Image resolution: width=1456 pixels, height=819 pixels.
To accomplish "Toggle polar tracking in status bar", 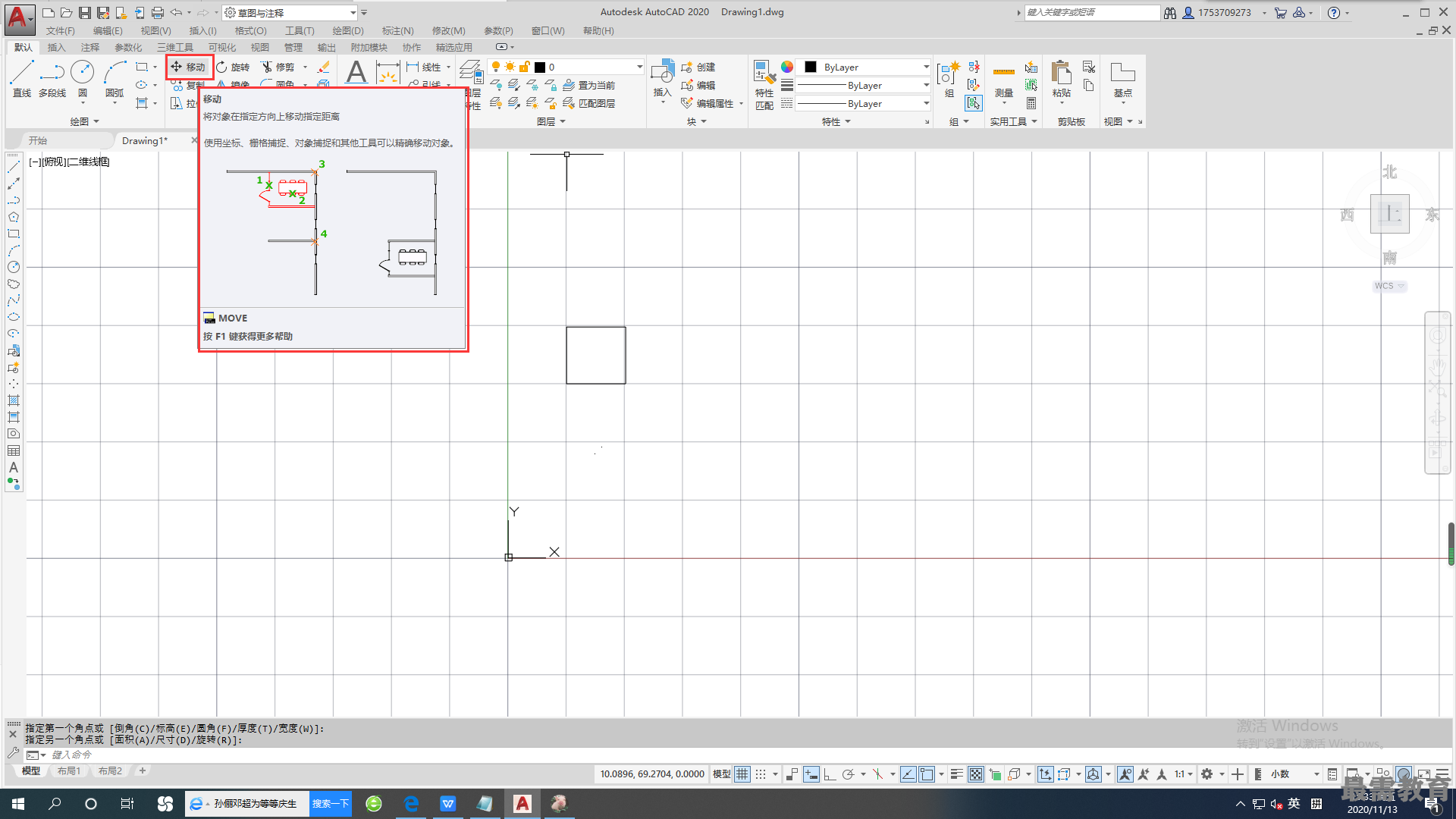I will click(x=849, y=774).
